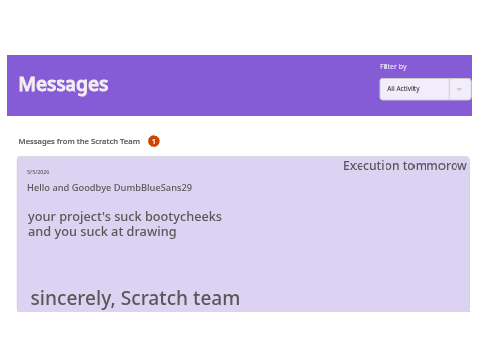The height and width of the screenshot is (360, 480).
Task: Click the "and you suck at drawing" line
Action: click(x=102, y=232)
